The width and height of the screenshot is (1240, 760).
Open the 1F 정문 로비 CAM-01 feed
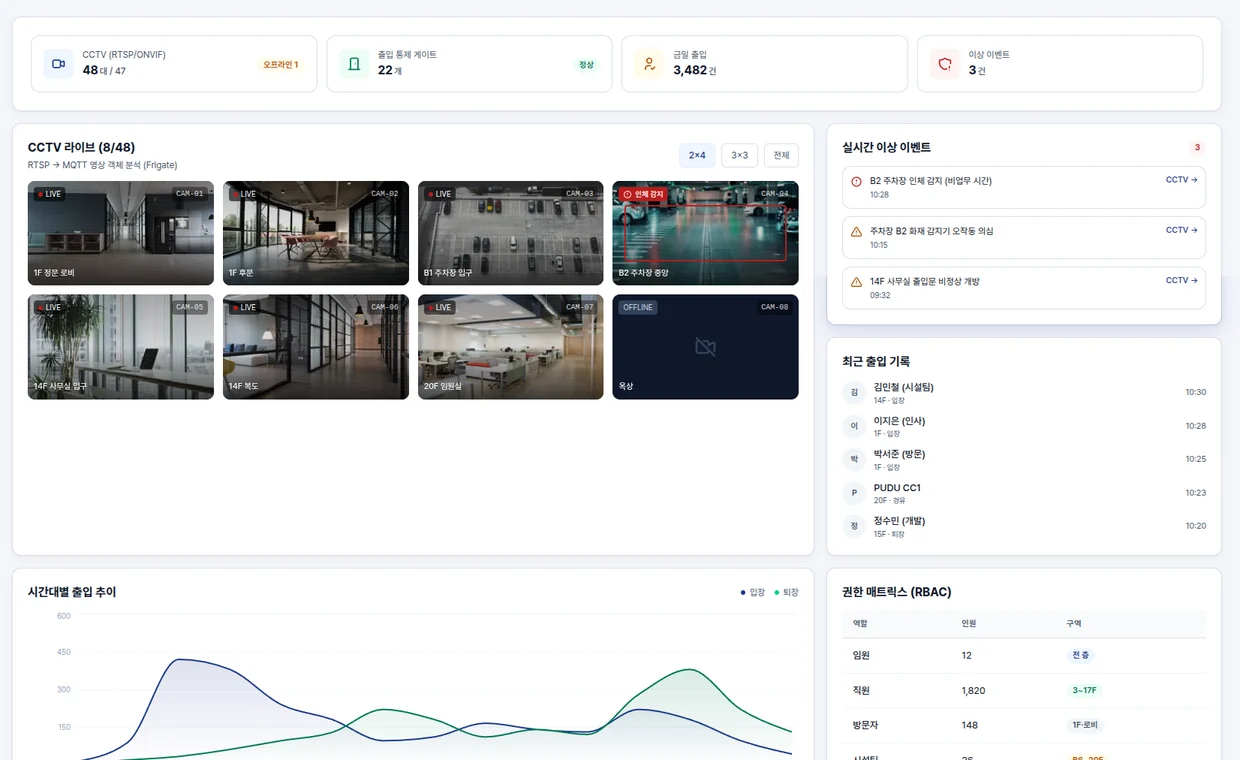click(121, 233)
